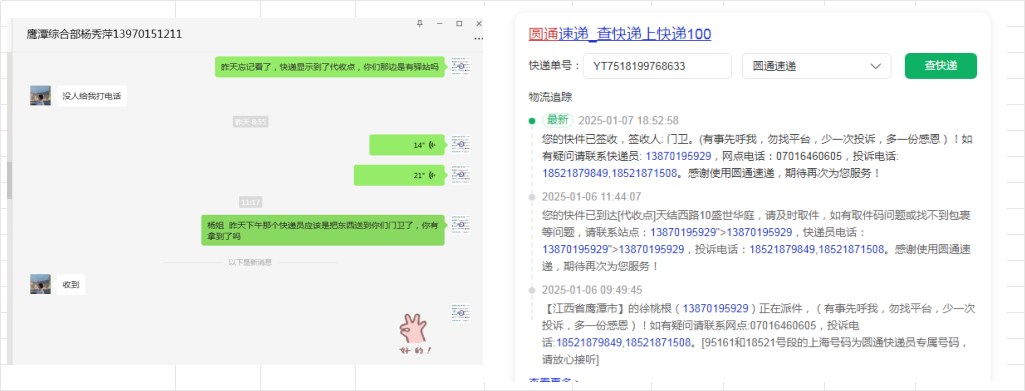Viewport: 1025px width, 391px height.
Task: Play the 14-second voice message
Action: [x=407, y=145]
